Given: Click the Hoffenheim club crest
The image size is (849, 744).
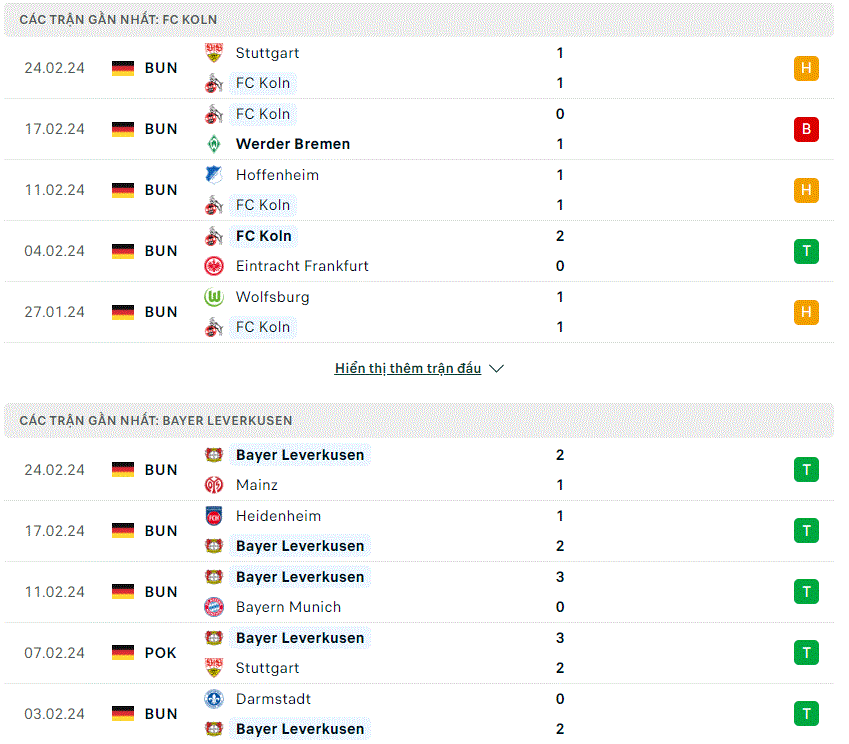Looking at the screenshot, I should tap(214, 174).
